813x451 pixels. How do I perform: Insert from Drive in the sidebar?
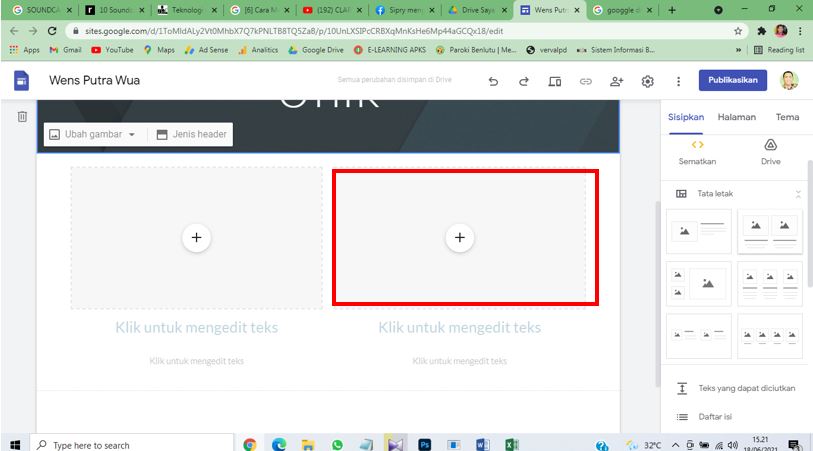[770, 151]
